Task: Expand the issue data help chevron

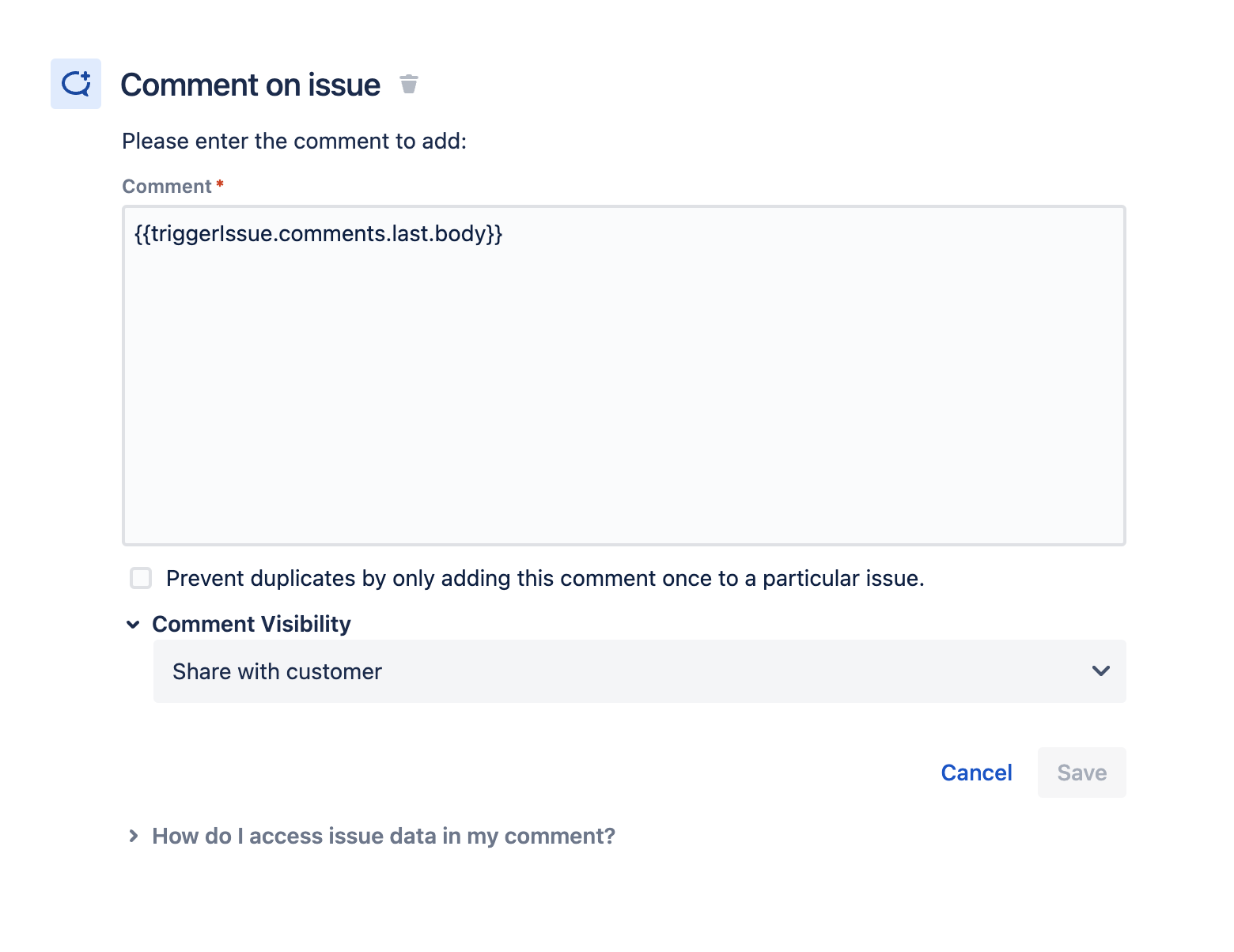Action: click(x=133, y=836)
